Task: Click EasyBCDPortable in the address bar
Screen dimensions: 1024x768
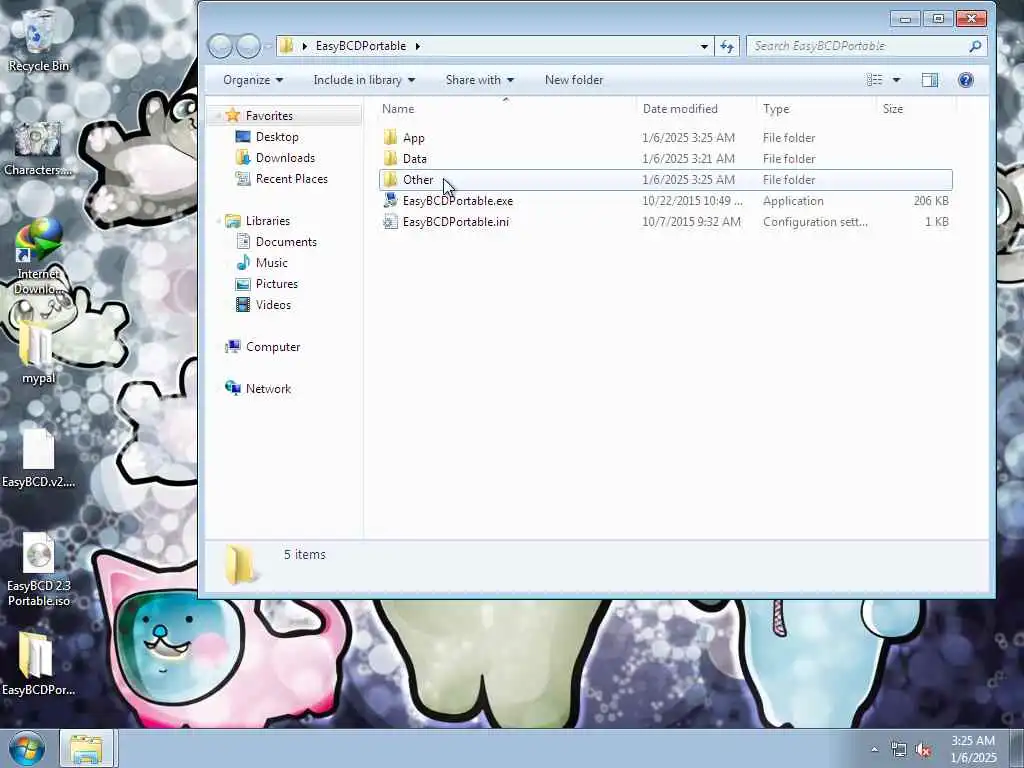Action: (360, 46)
